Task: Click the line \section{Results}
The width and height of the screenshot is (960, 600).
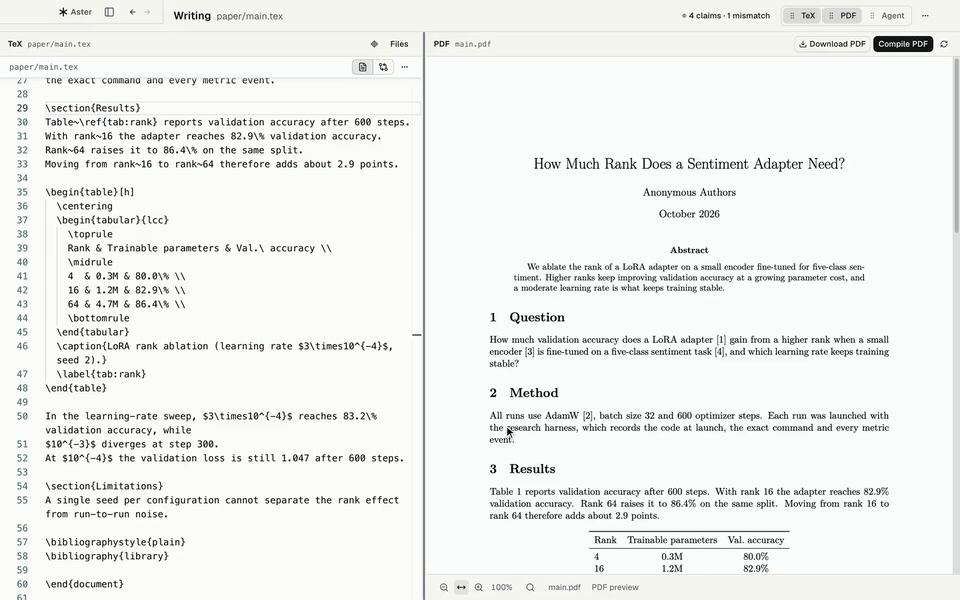Action: tap(92, 108)
